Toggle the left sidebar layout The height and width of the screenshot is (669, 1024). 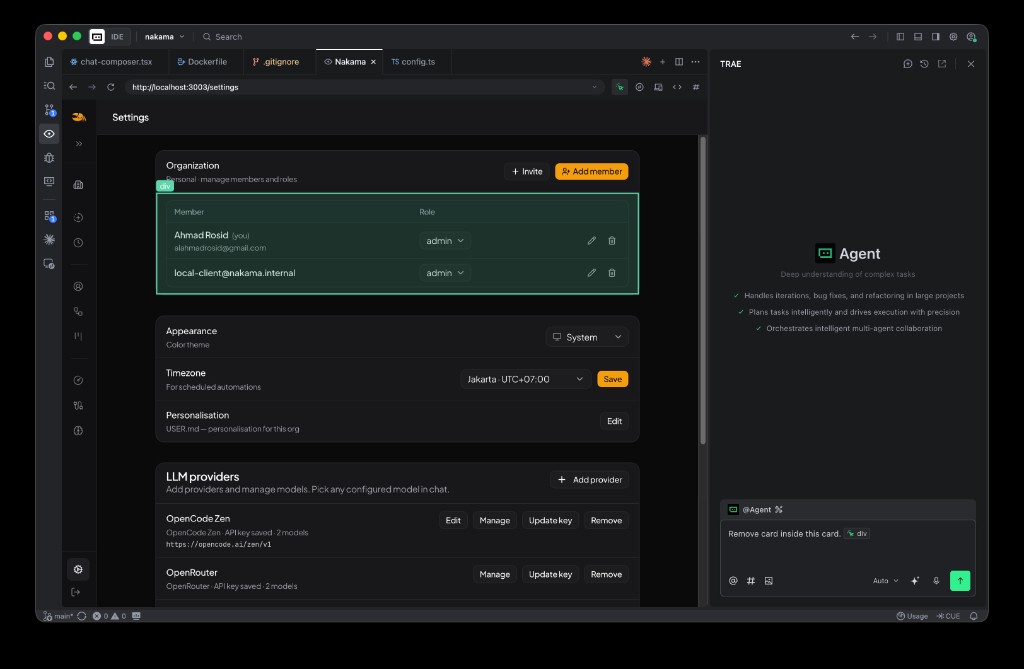[x=900, y=37]
